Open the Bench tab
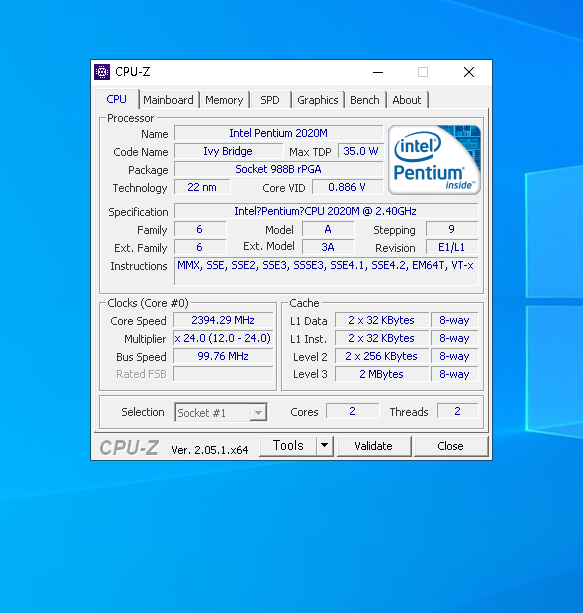Viewport: 583px width, 613px height. pos(365,100)
